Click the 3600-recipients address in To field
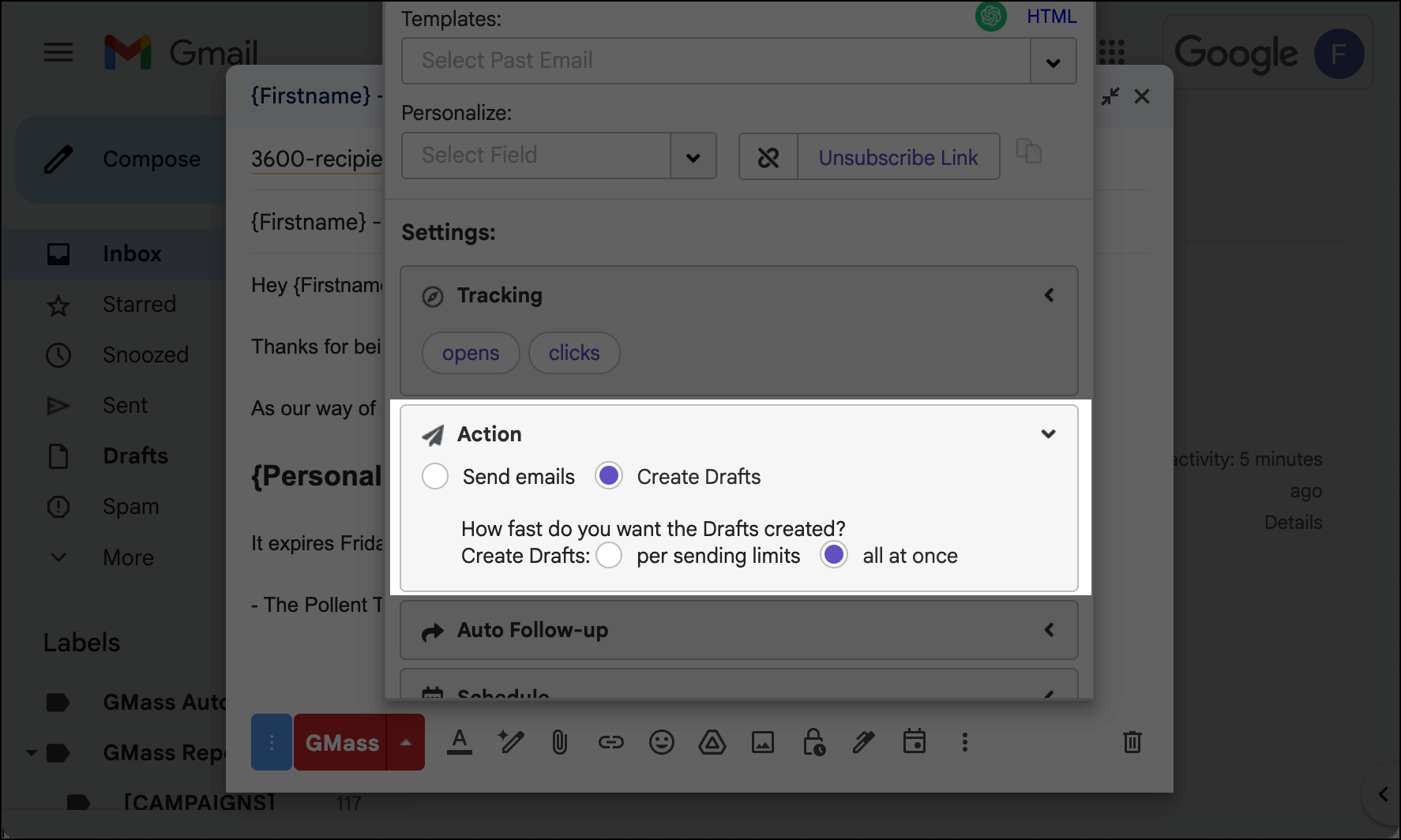 [317, 159]
